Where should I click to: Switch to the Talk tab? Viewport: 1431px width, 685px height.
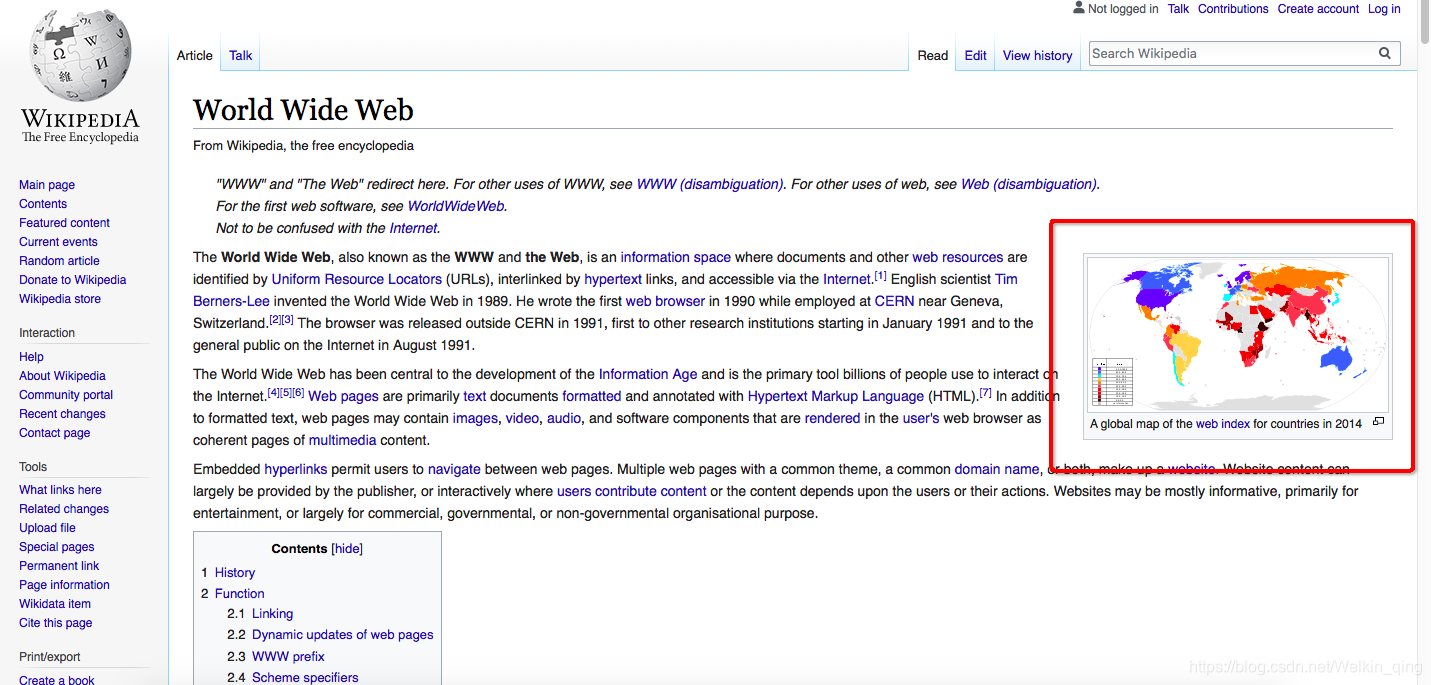pyautogui.click(x=241, y=56)
